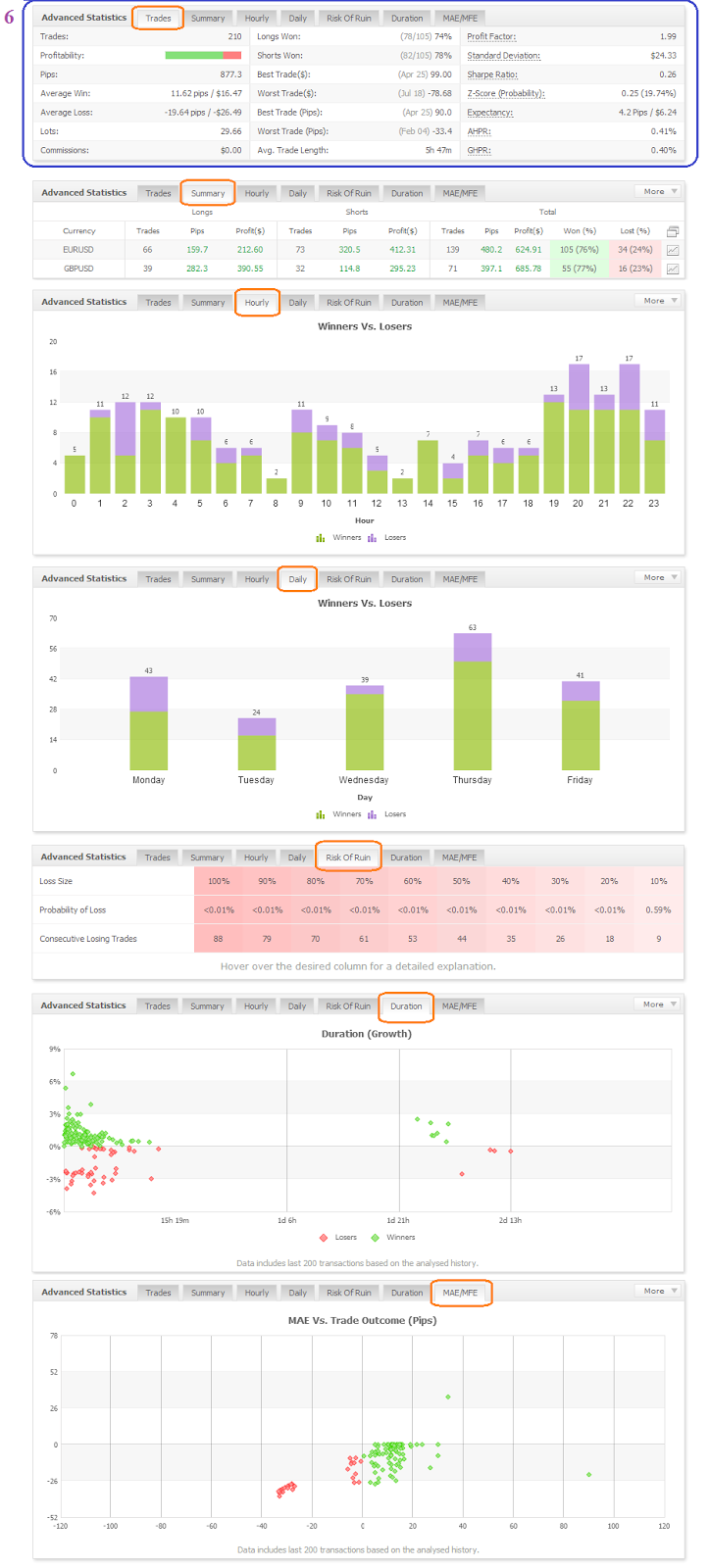Click the green-red Profitability bar
This screenshot has height=1568, width=710.
coord(203,55)
